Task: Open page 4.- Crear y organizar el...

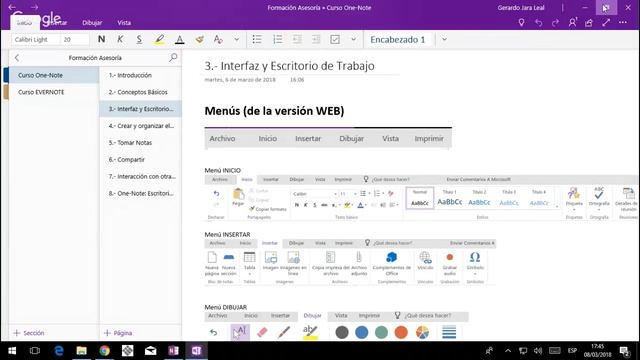Action: click(x=140, y=126)
